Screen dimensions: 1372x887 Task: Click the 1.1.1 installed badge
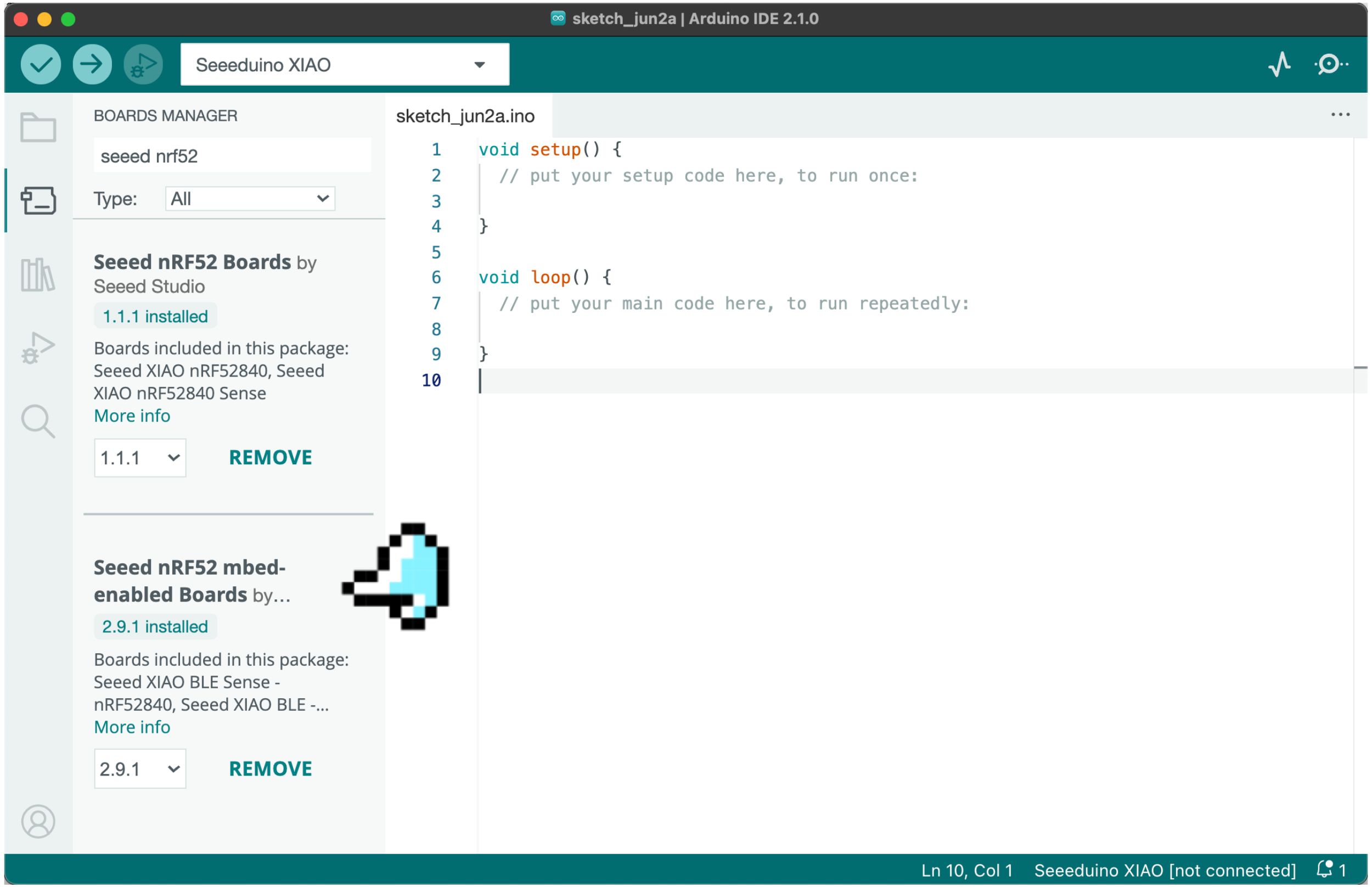coord(155,316)
